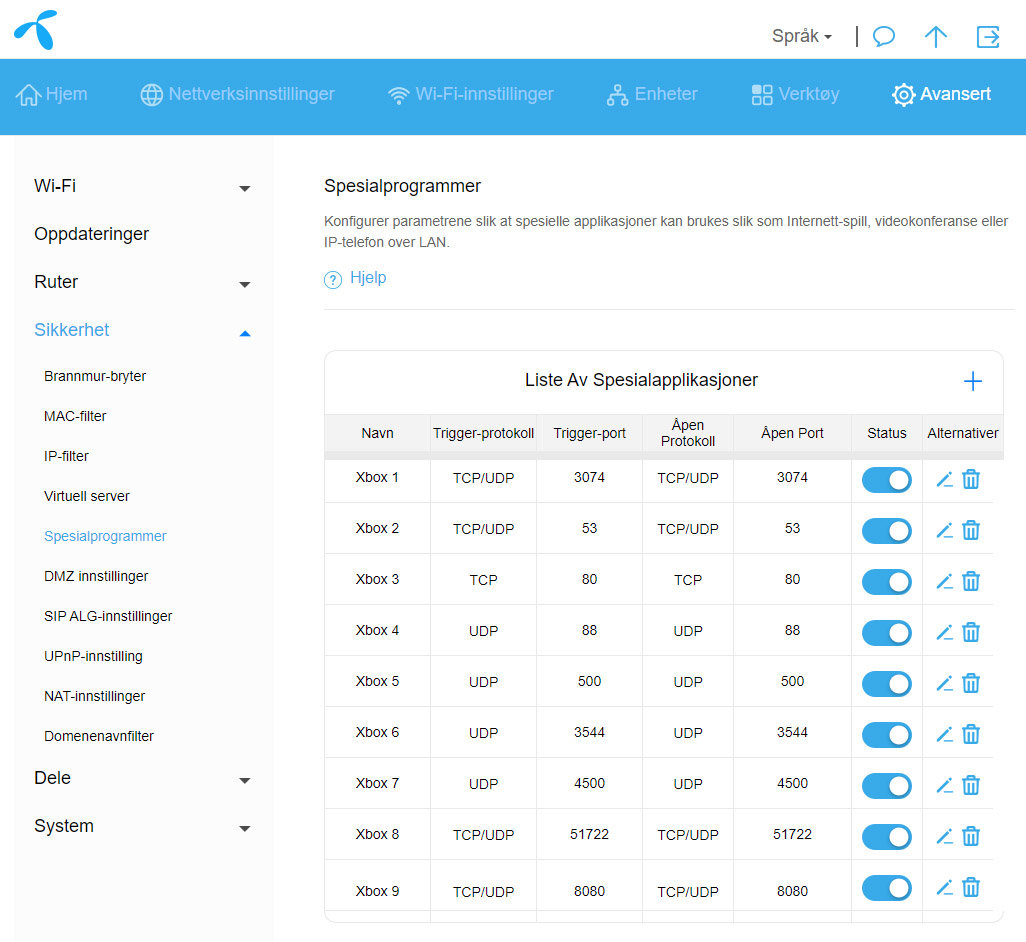Edit the Xbox 3 entry
Screen dimensions: 1026x942
(944, 582)
